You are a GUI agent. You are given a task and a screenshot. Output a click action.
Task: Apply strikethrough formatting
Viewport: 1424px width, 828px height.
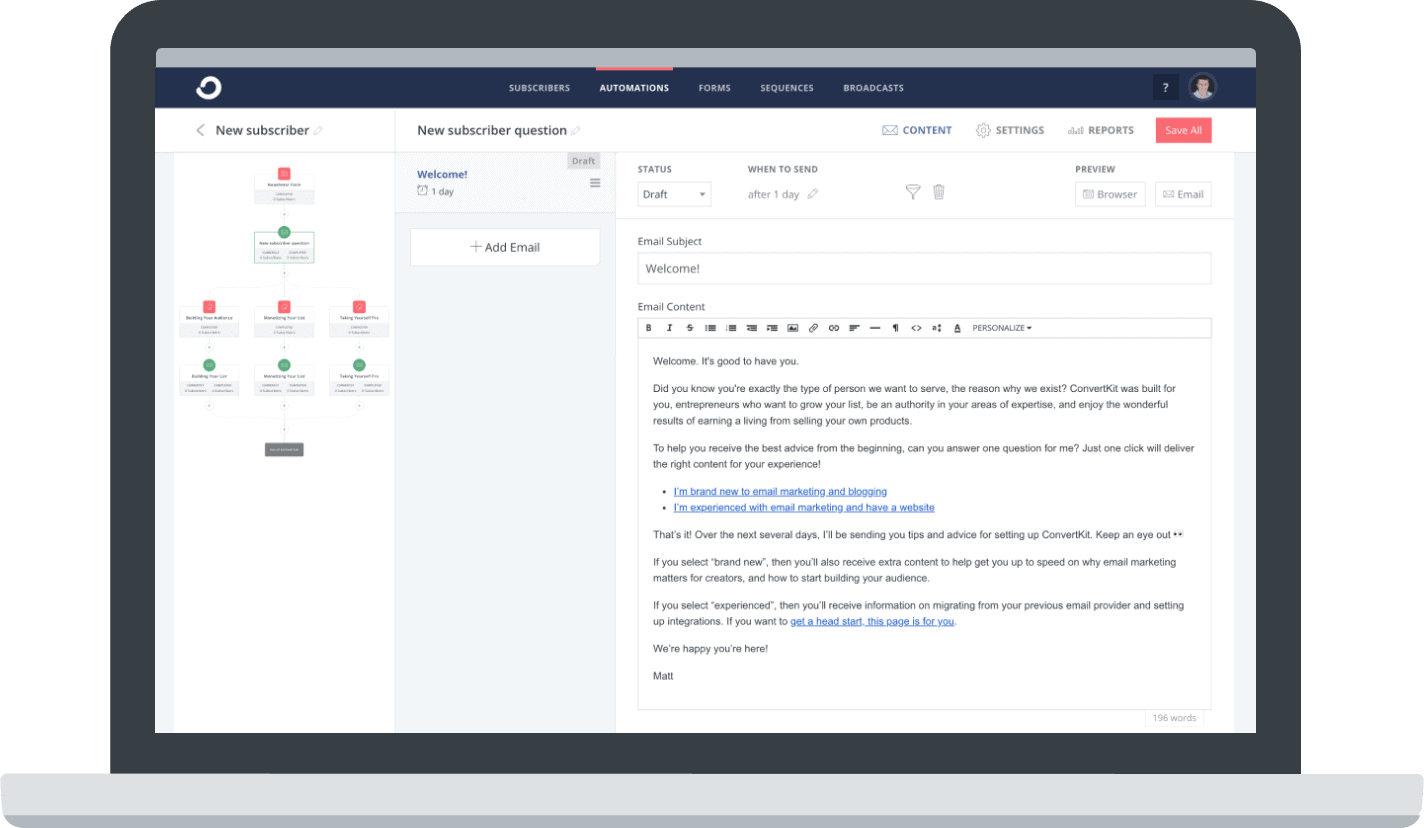coord(690,327)
